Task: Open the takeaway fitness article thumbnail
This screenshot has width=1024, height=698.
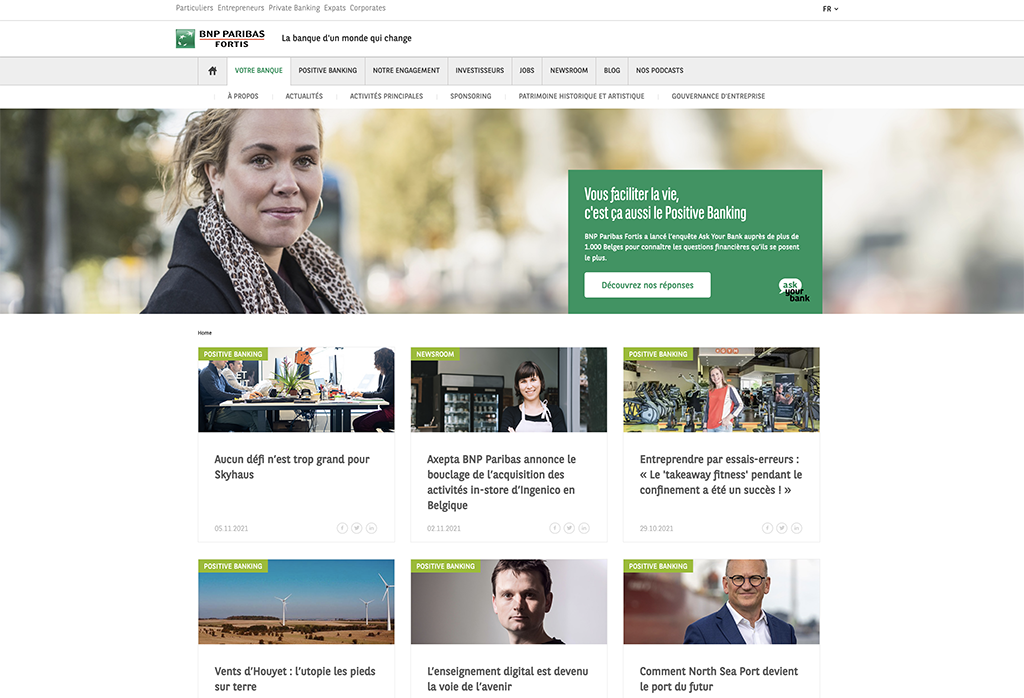Action: pos(722,390)
